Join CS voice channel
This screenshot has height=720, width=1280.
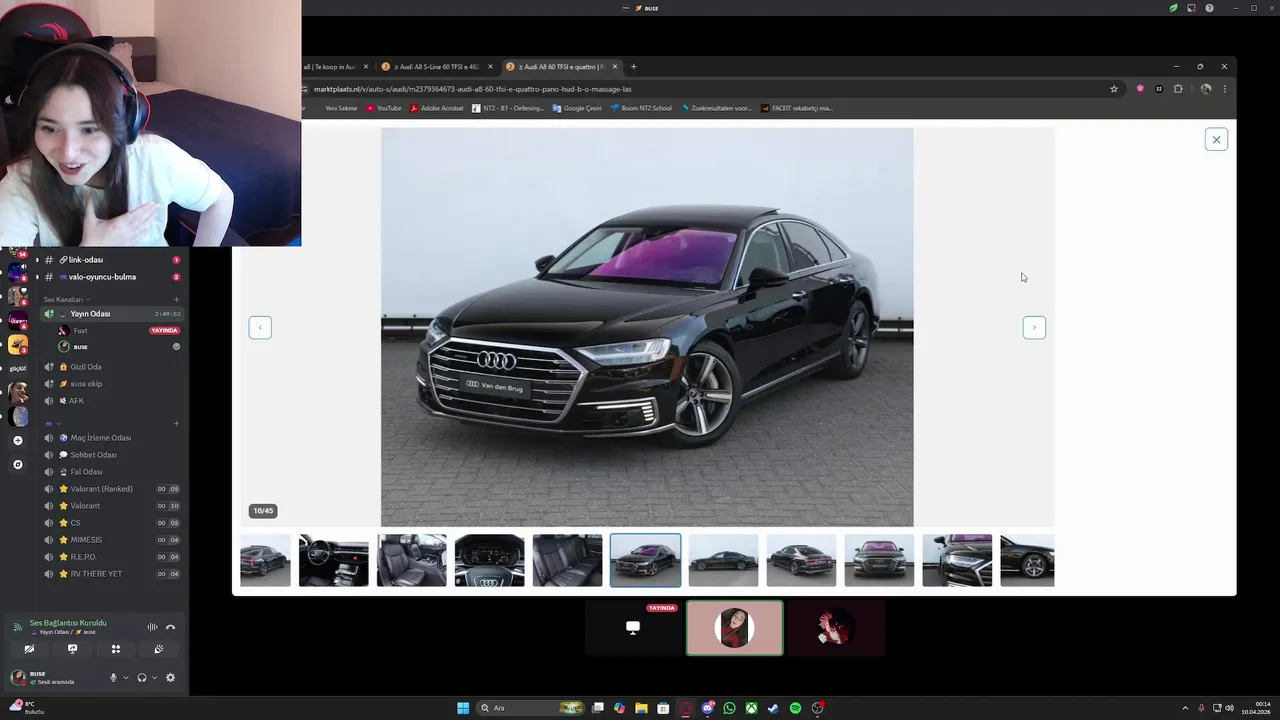[x=111, y=523]
